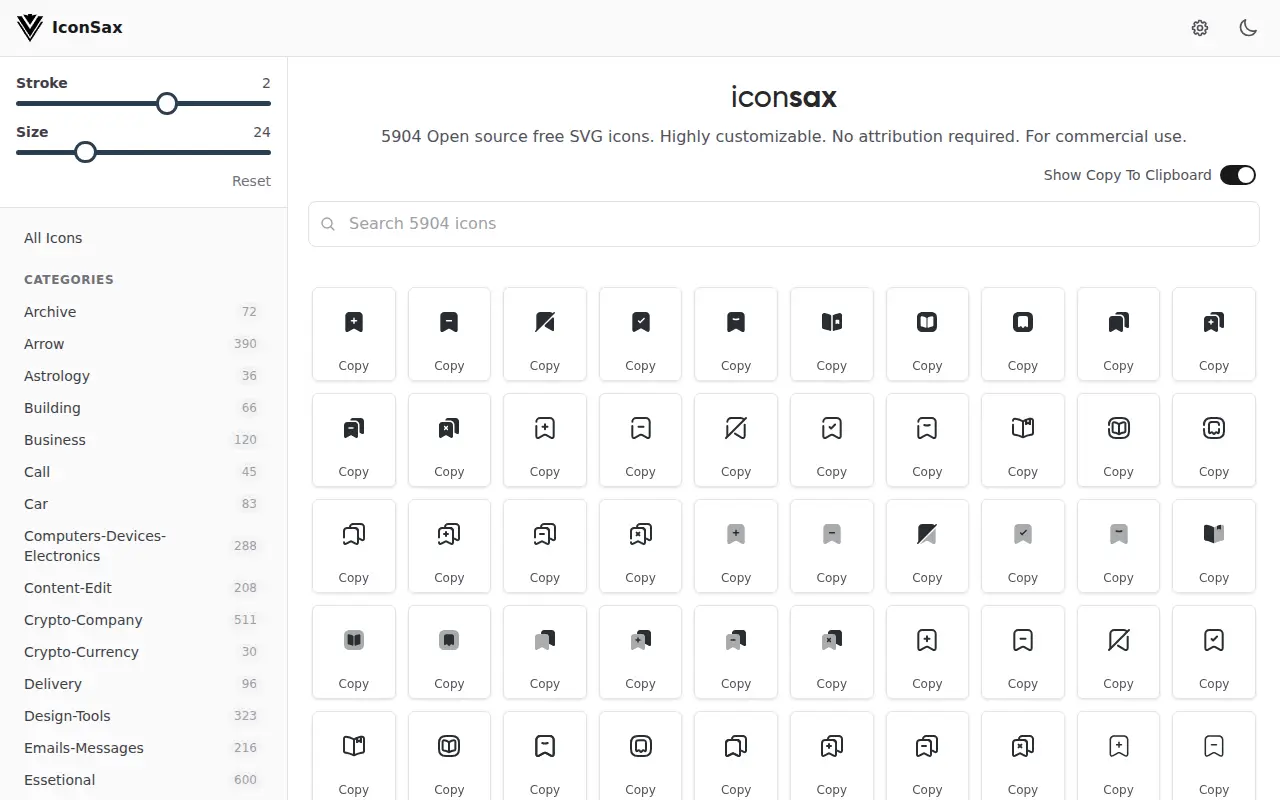Viewport: 1280px width, 800px height.
Task: Pick solid black double-bookmark minus icon
Action: (x=354, y=428)
